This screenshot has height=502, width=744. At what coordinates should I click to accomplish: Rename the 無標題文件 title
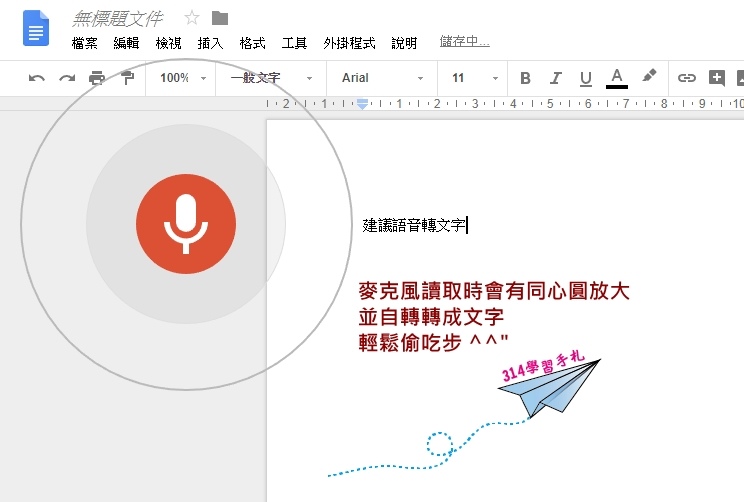coord(118,19)
